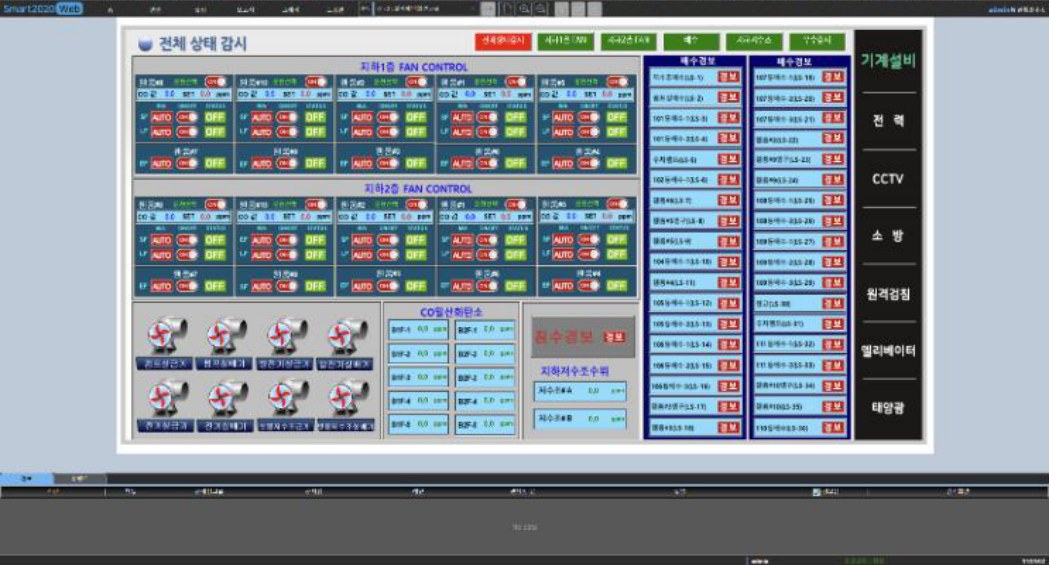
Task: Click the B1F-5 CO value field
Action: (x=418, y=424)
